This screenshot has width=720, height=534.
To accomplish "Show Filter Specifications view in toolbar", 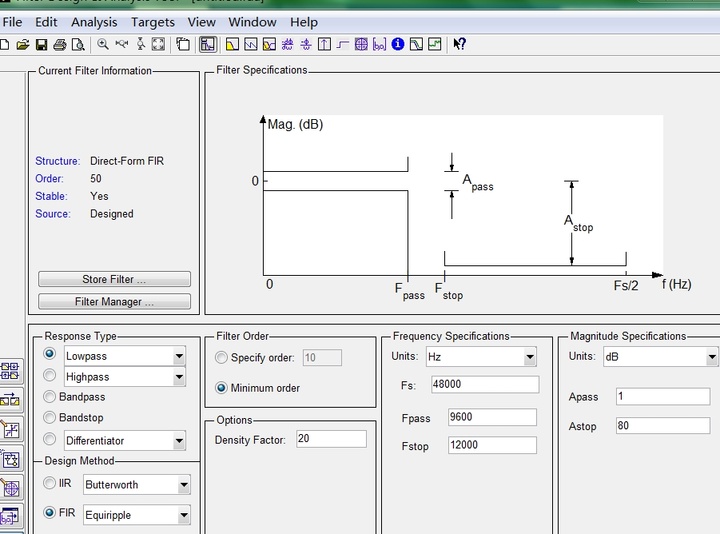I will click(208, 44).
